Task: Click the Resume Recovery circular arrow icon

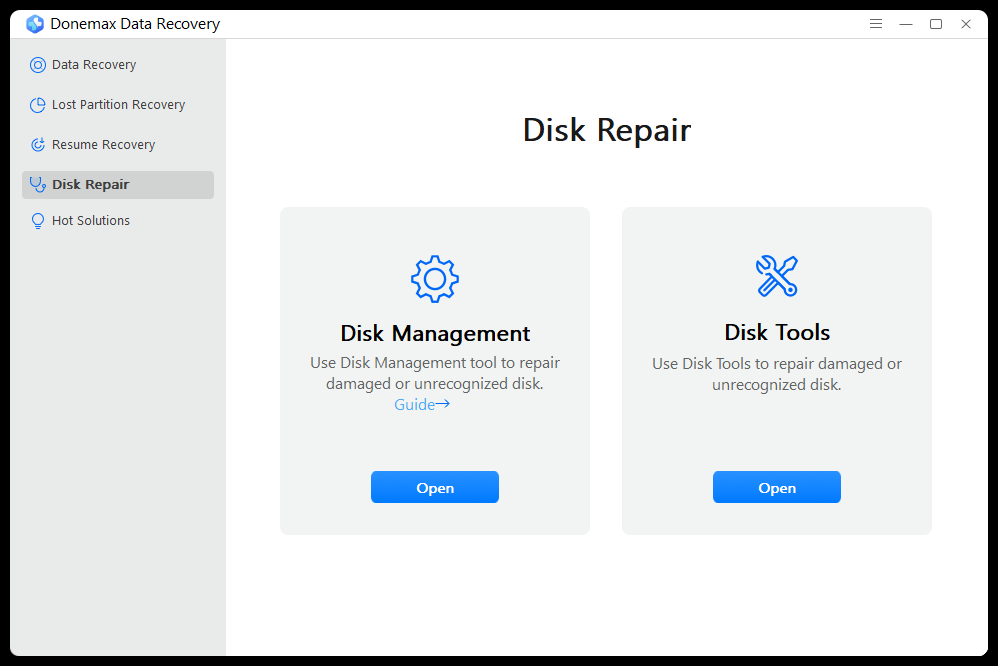Action: click(38, 145)
